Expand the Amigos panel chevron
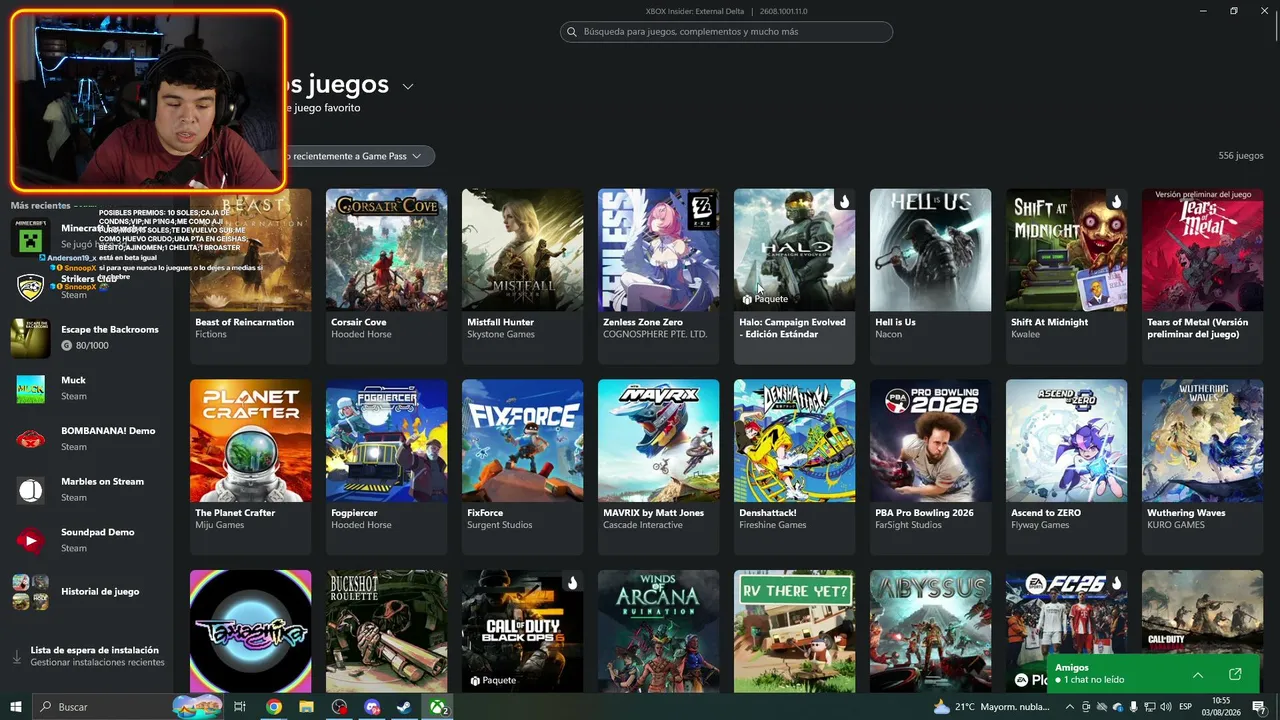The height and width of the screenshot is (720, 1280). tap(1198, 674)
